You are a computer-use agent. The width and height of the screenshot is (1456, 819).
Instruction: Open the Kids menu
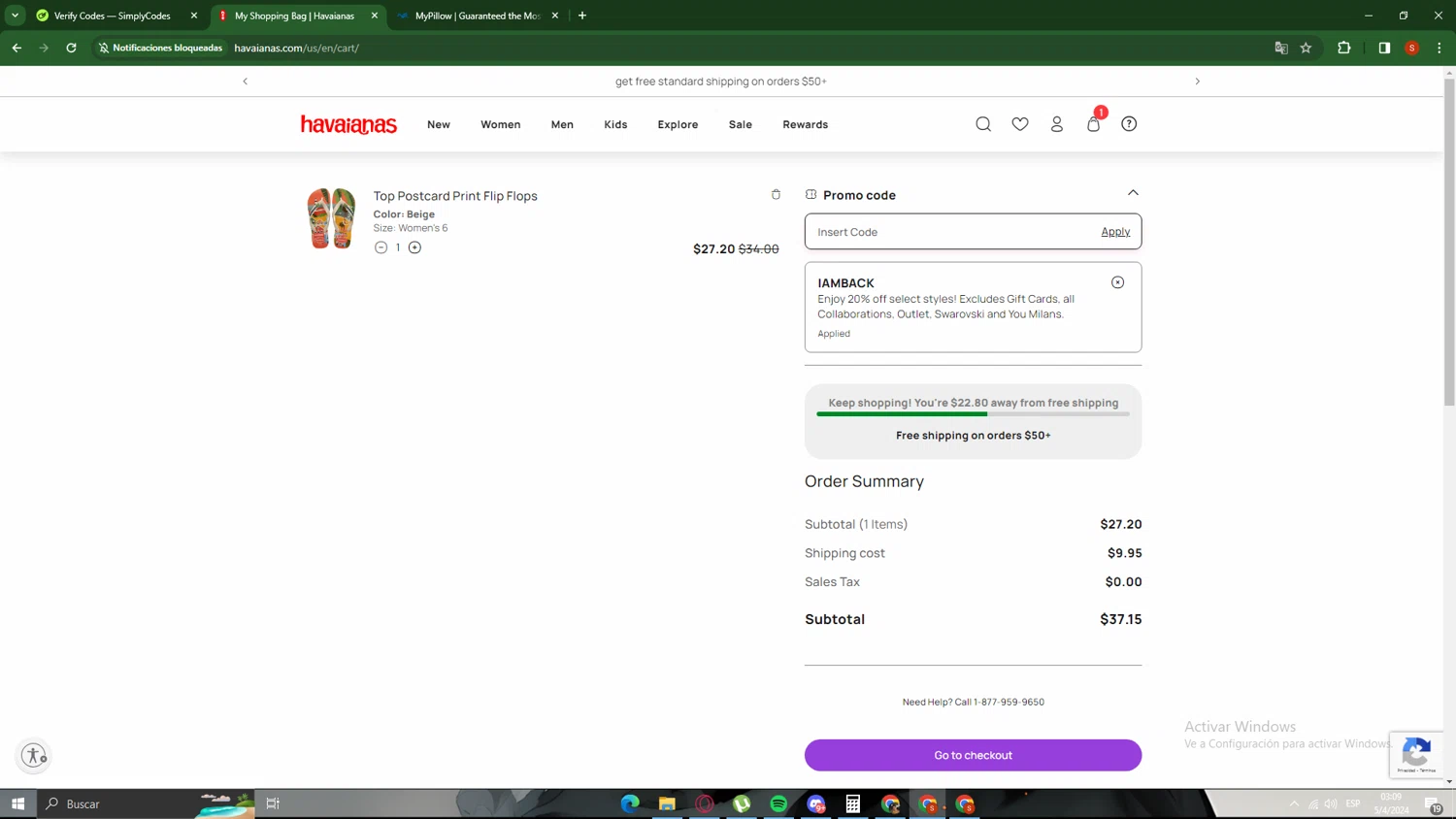(x=615, y=124)
